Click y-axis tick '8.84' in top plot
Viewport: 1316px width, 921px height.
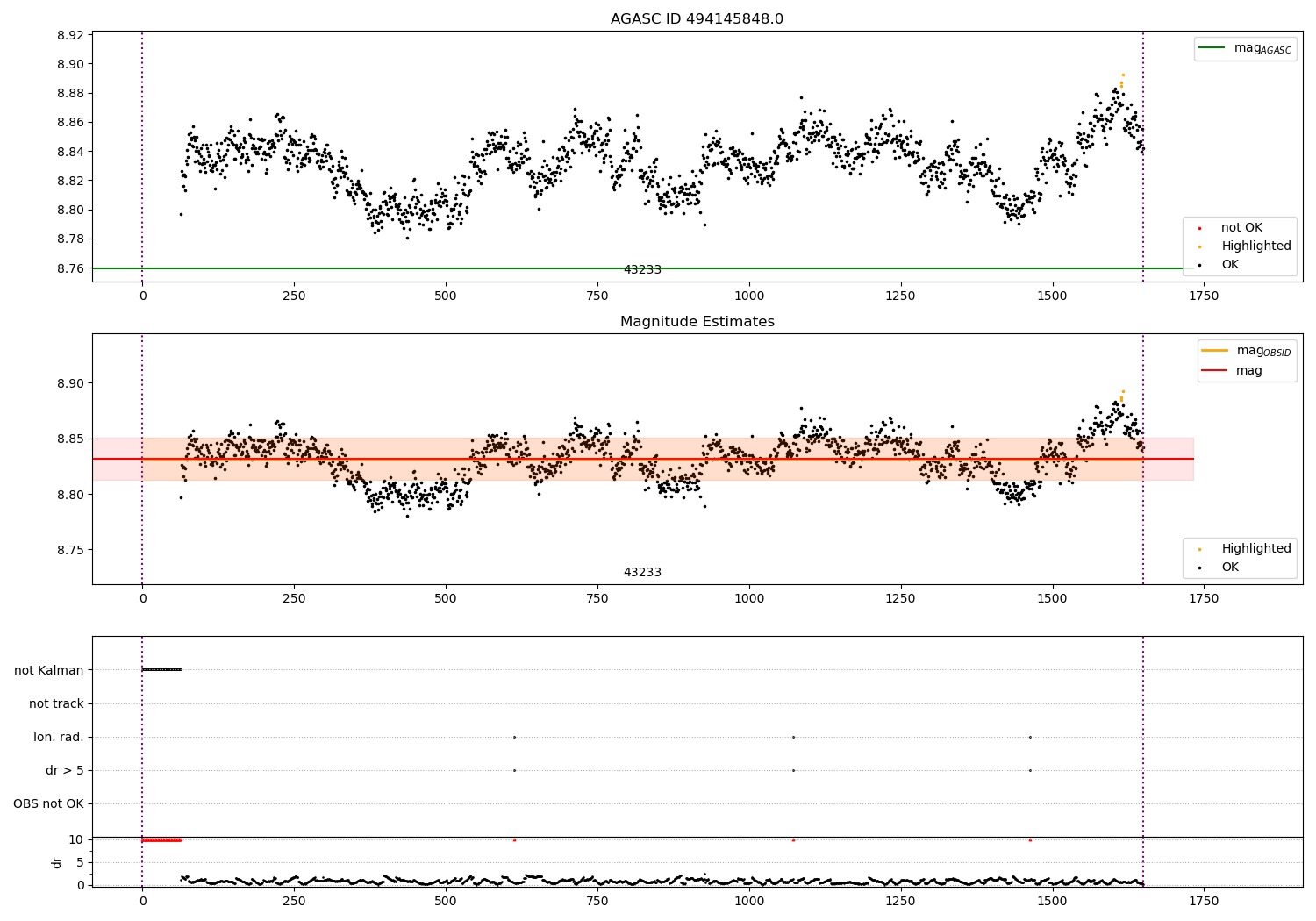pyautogui.click(x=70, y=152)
